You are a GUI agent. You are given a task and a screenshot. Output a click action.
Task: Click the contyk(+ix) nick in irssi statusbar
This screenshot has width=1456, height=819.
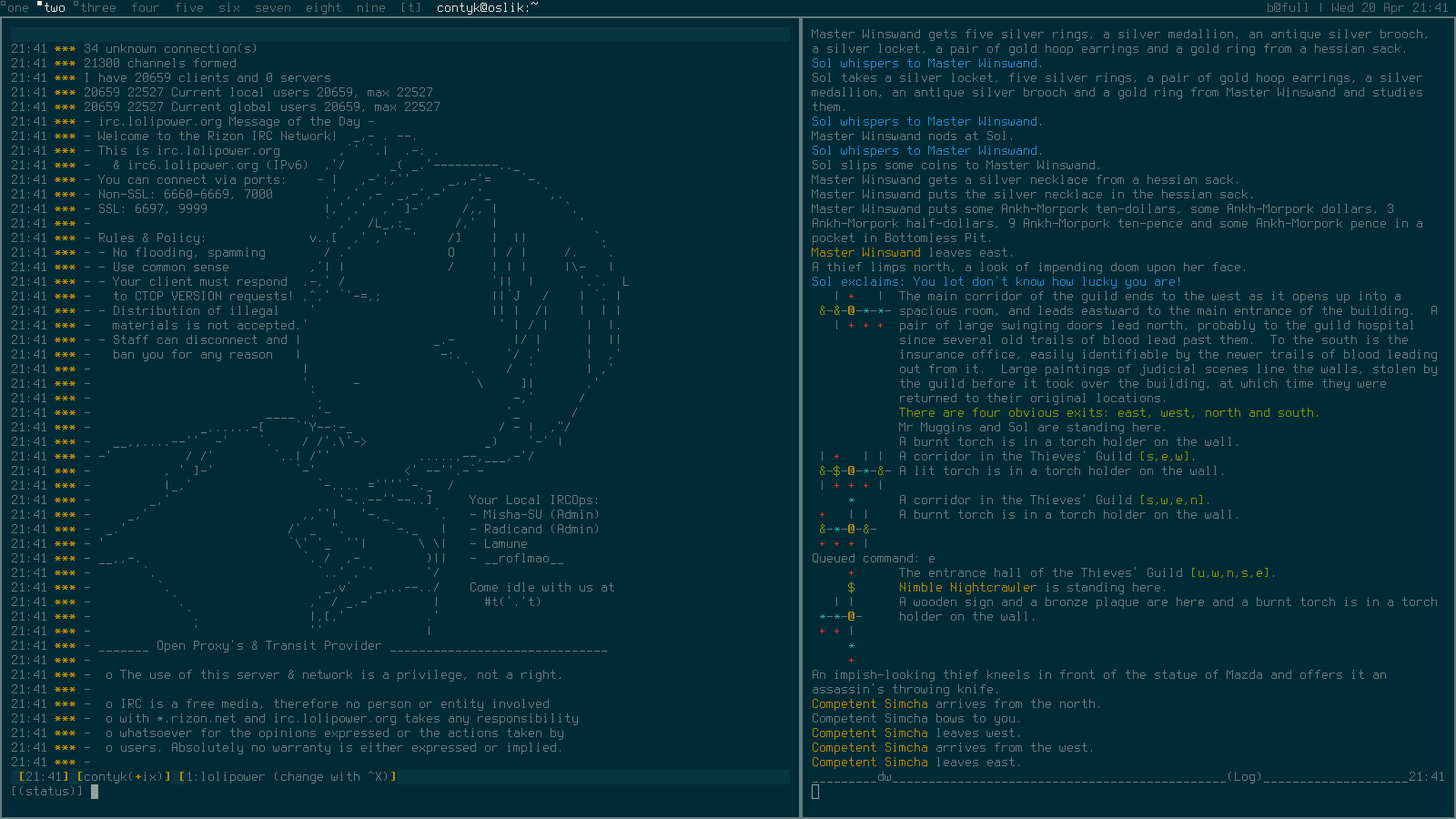[124, 777]
